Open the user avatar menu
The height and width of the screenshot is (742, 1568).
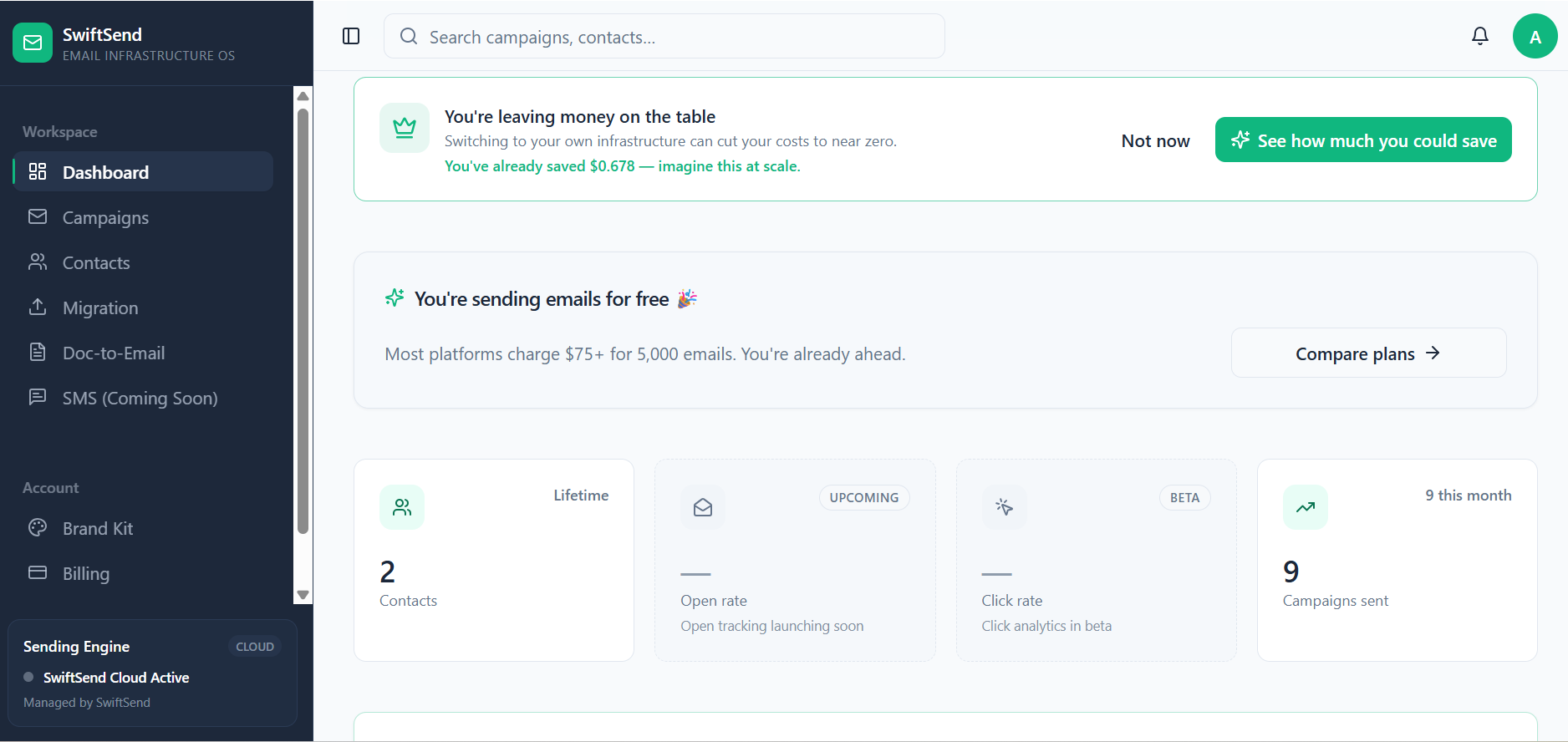click(1535, 36)
